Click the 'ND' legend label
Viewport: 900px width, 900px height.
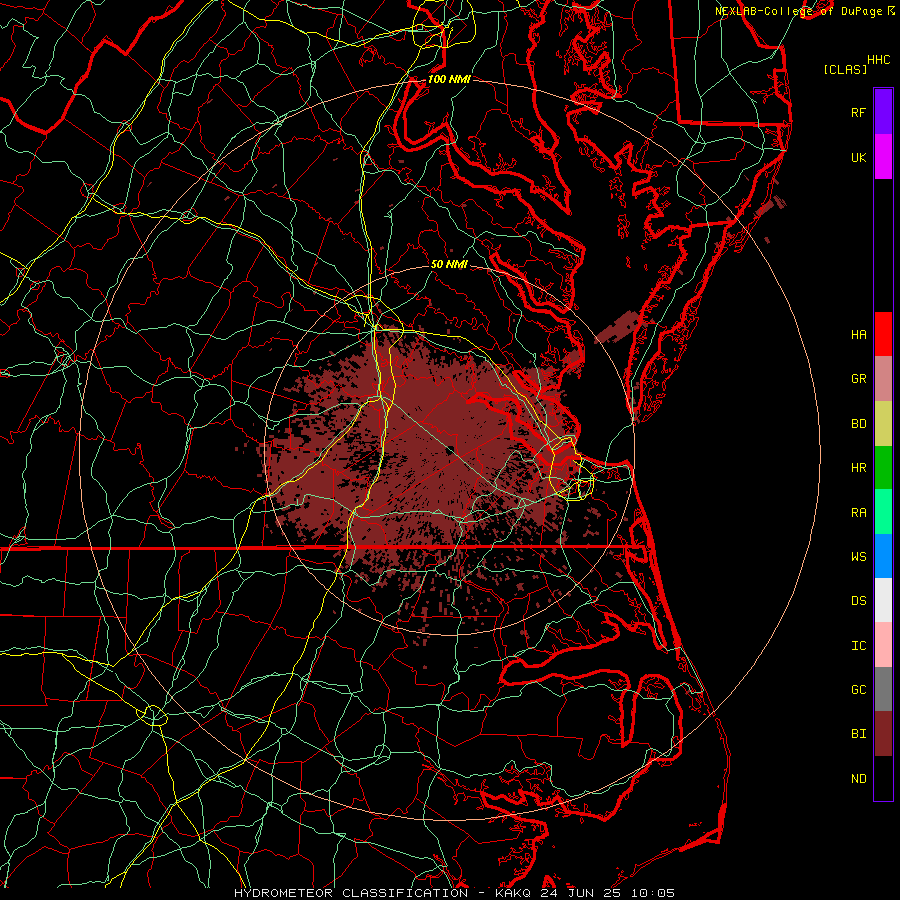click(858, 778)
